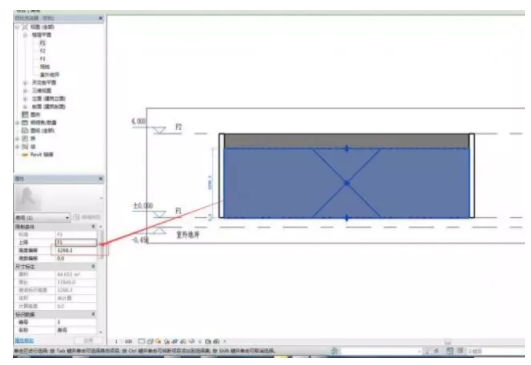This screenshot has height=365, width=531.
Task: Select the area value 84.652 m²
Action: (x=69, y=274)
